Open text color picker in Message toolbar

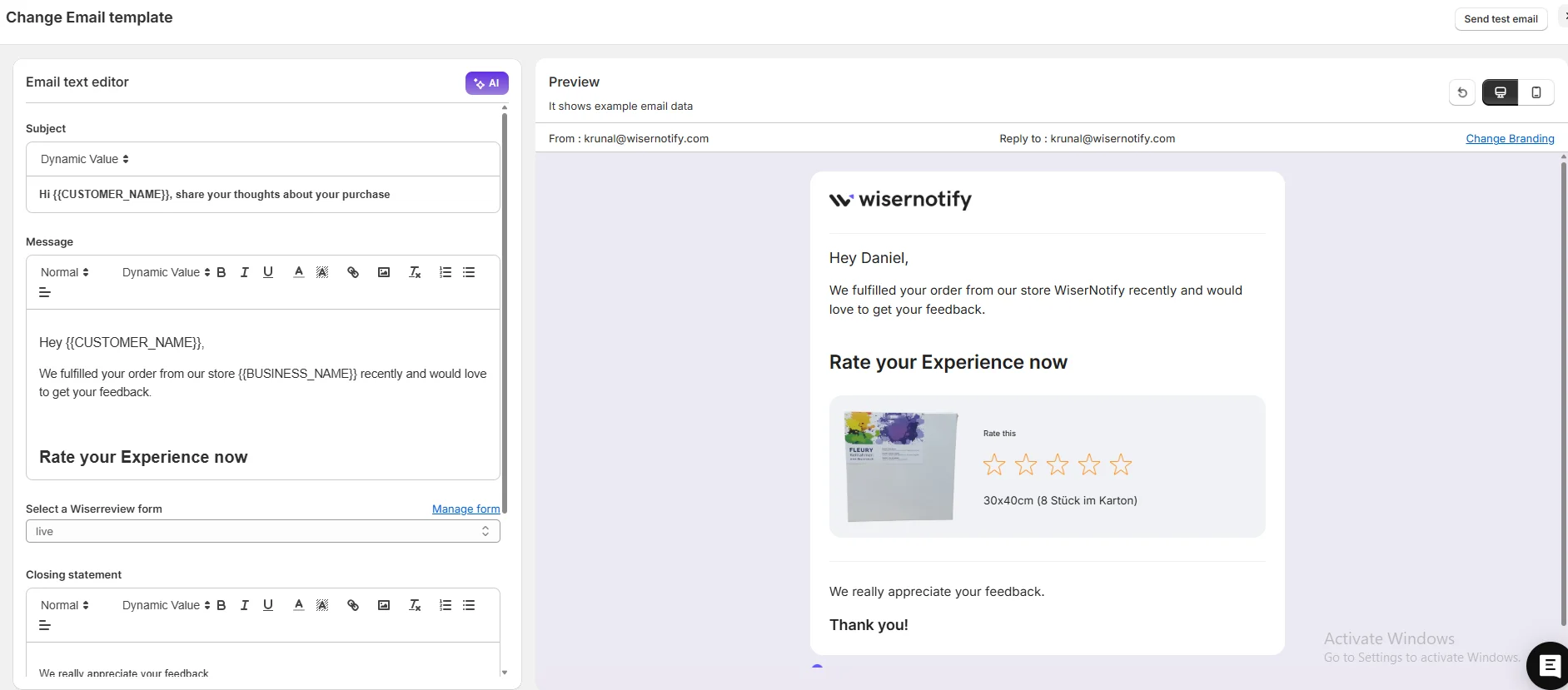298,272
